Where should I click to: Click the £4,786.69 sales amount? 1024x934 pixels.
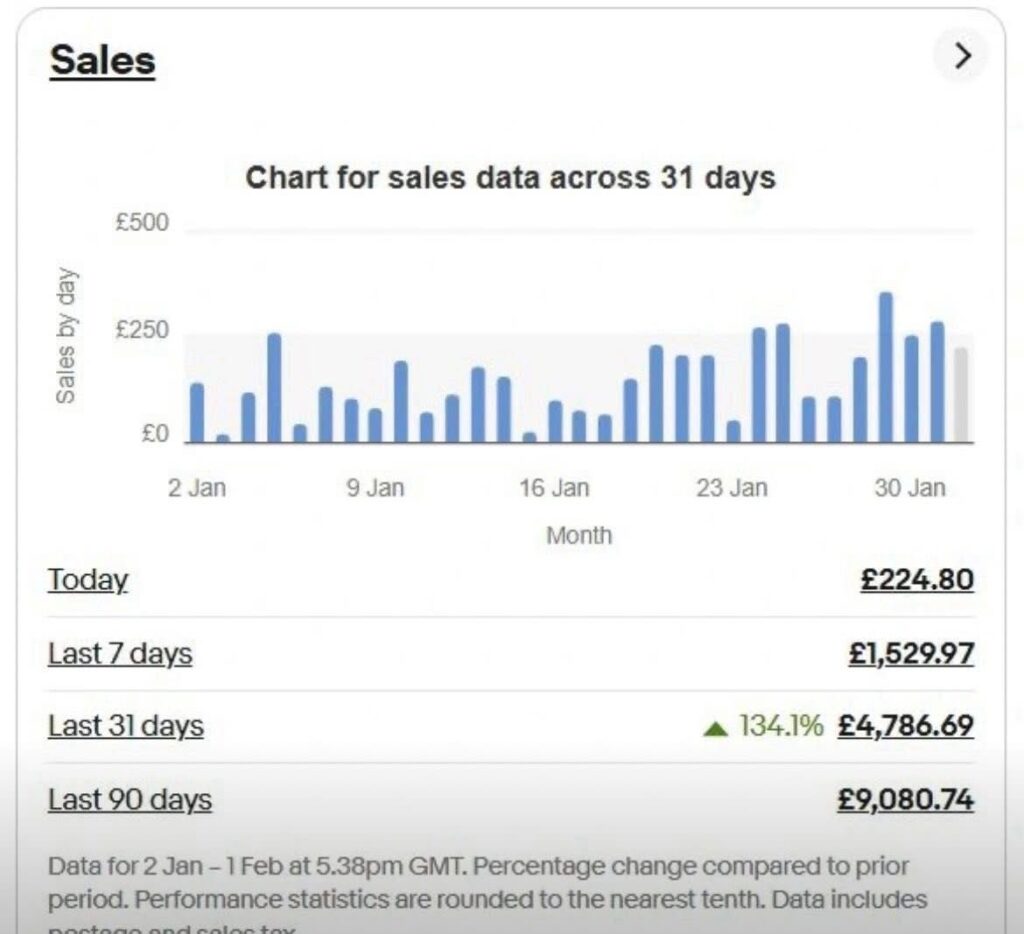905,726
